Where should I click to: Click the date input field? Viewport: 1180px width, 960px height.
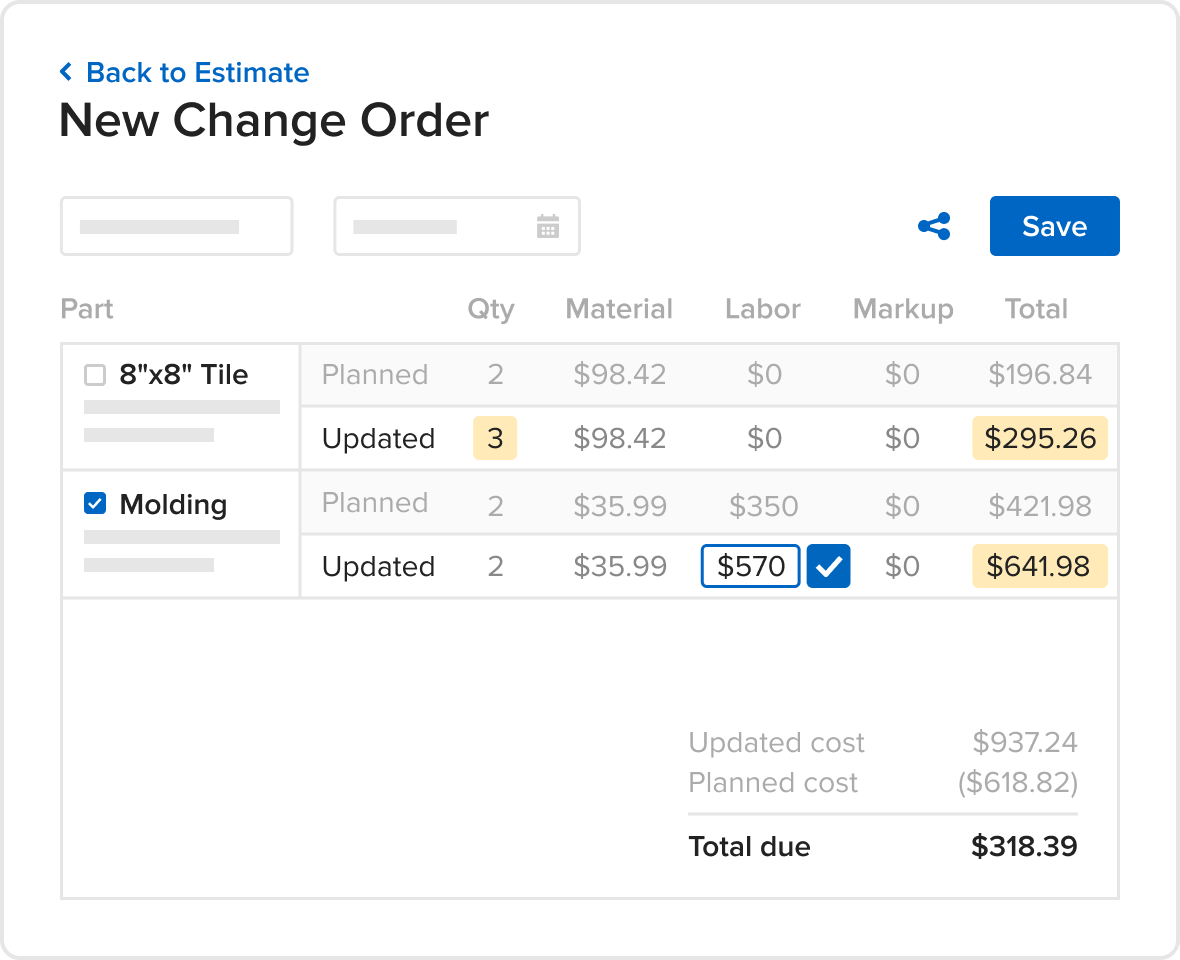[x=440, y=227]
